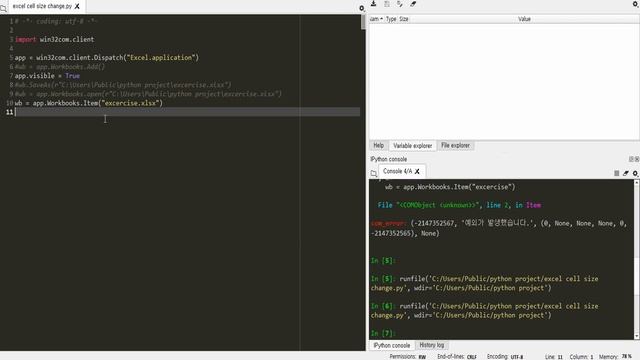Click the save data as icon in Variable explorer
Viewport: 640px width, 360px height.
point(400,4)
